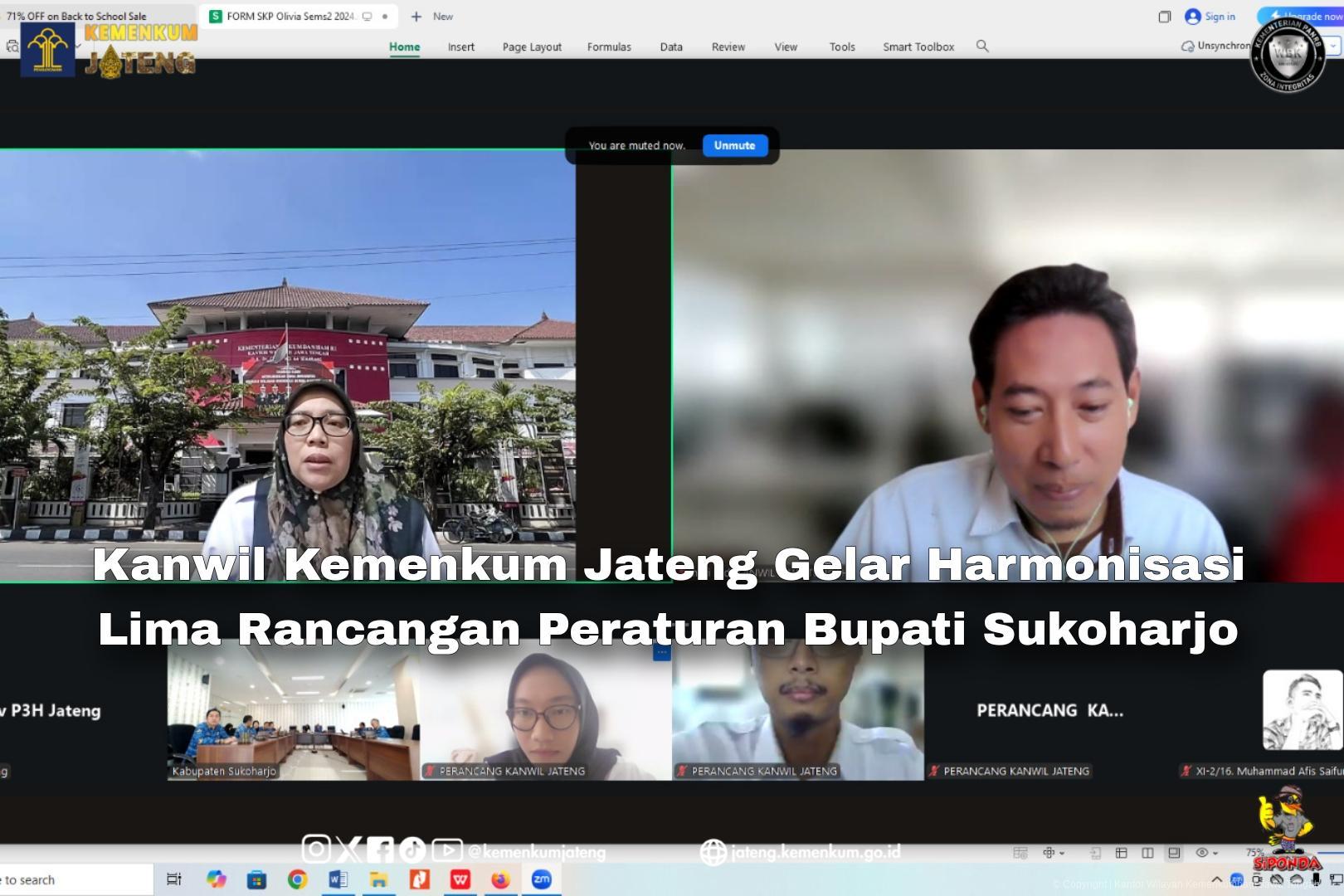Open Task View from the taskbar

click(174, 879)
